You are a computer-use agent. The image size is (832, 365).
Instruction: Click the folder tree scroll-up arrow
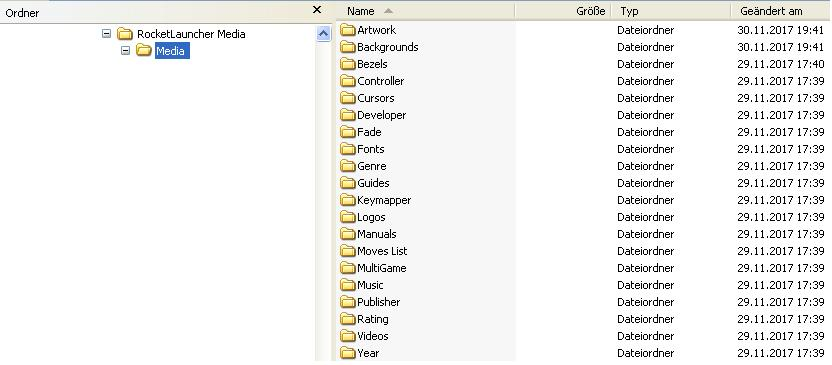tap(323, 34)
